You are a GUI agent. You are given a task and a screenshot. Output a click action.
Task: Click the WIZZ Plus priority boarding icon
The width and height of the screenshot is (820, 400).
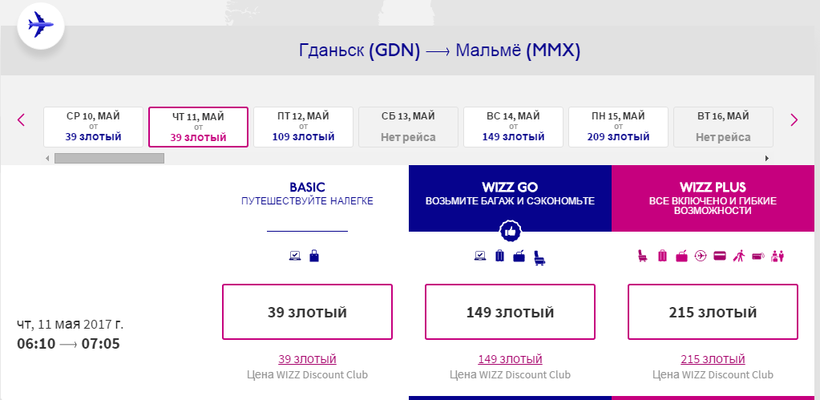[x=740, y=257]
